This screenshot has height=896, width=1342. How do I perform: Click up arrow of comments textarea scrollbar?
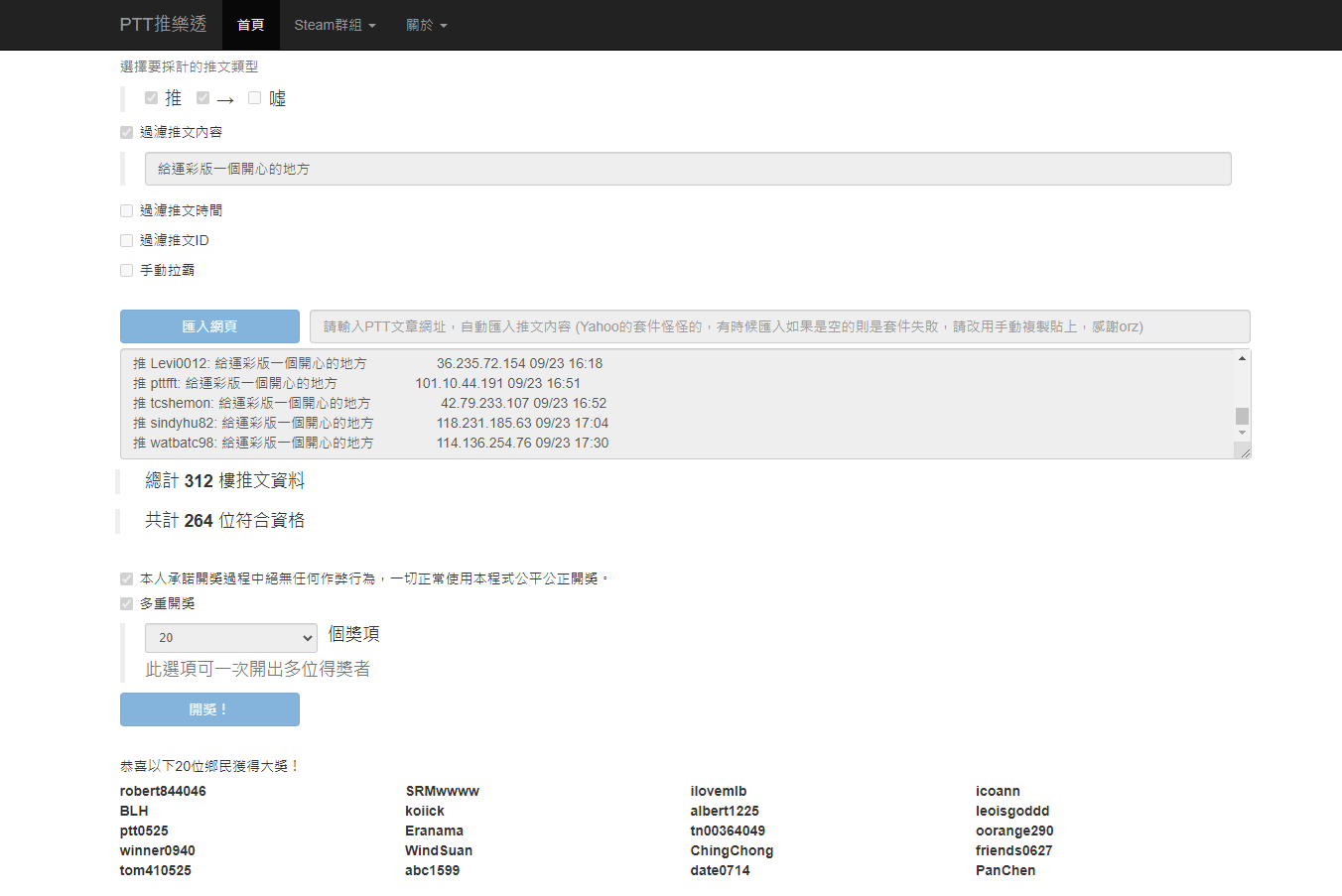coord(1242,358)
